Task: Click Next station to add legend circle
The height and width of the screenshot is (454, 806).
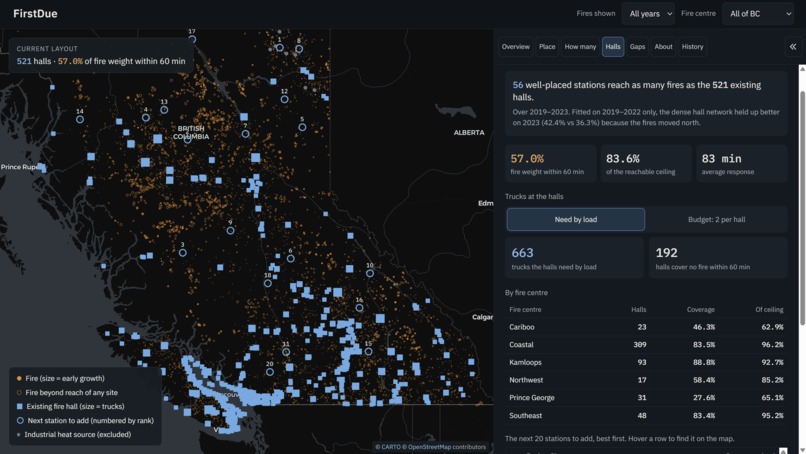Action: (x=20, y=421)
